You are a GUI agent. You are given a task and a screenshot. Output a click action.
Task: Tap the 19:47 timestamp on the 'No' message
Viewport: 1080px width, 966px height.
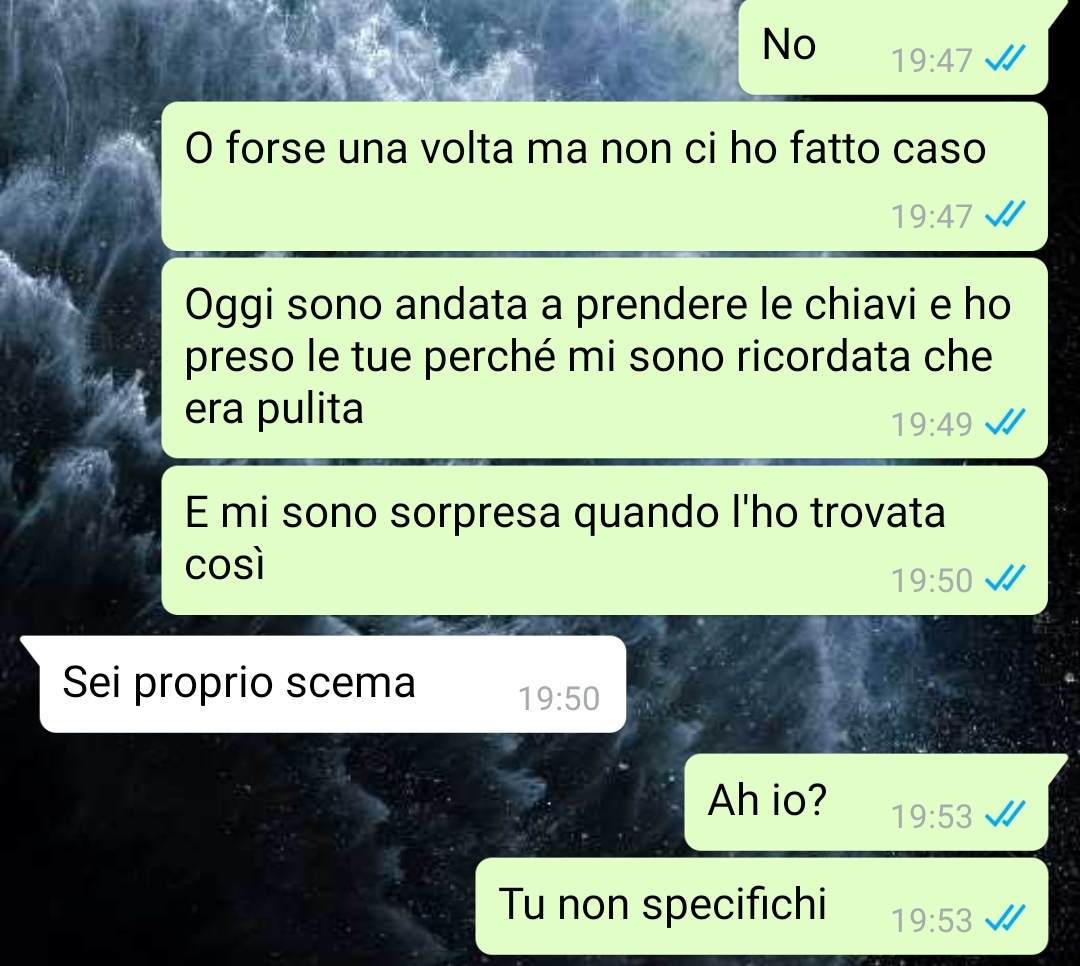[931, 61]
